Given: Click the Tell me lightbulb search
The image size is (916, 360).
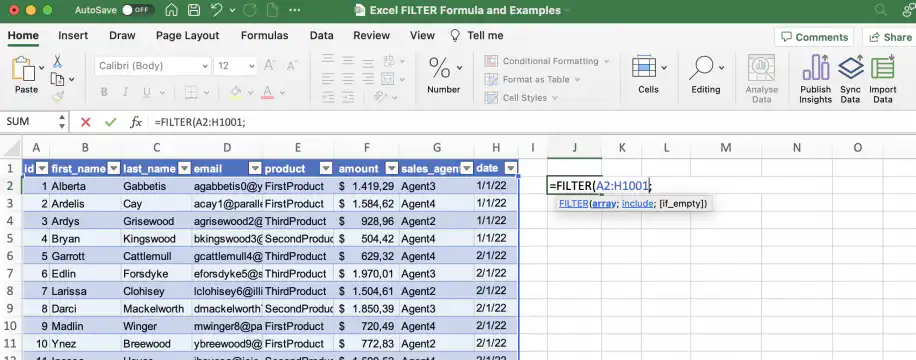Looking at the screenshot, I should coord(477,36).
